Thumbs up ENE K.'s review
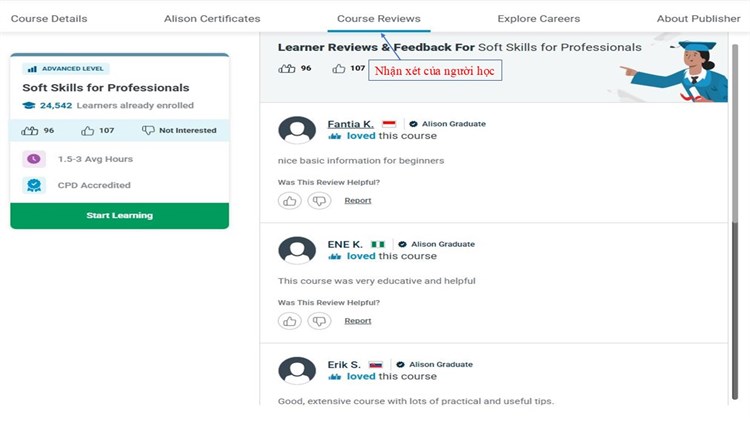Viewport: 750px width, 422px height. tap(290, 321)
